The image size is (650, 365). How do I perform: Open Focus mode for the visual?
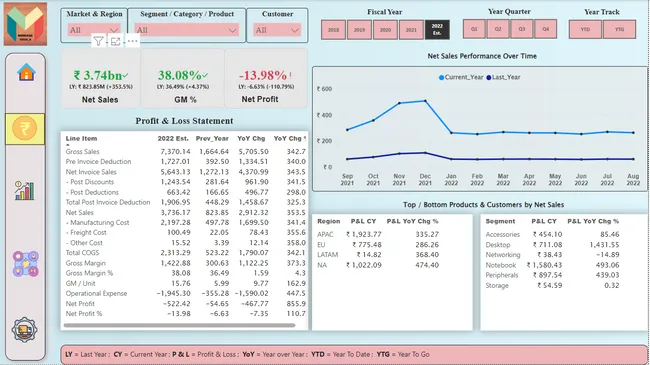[116, 41]
